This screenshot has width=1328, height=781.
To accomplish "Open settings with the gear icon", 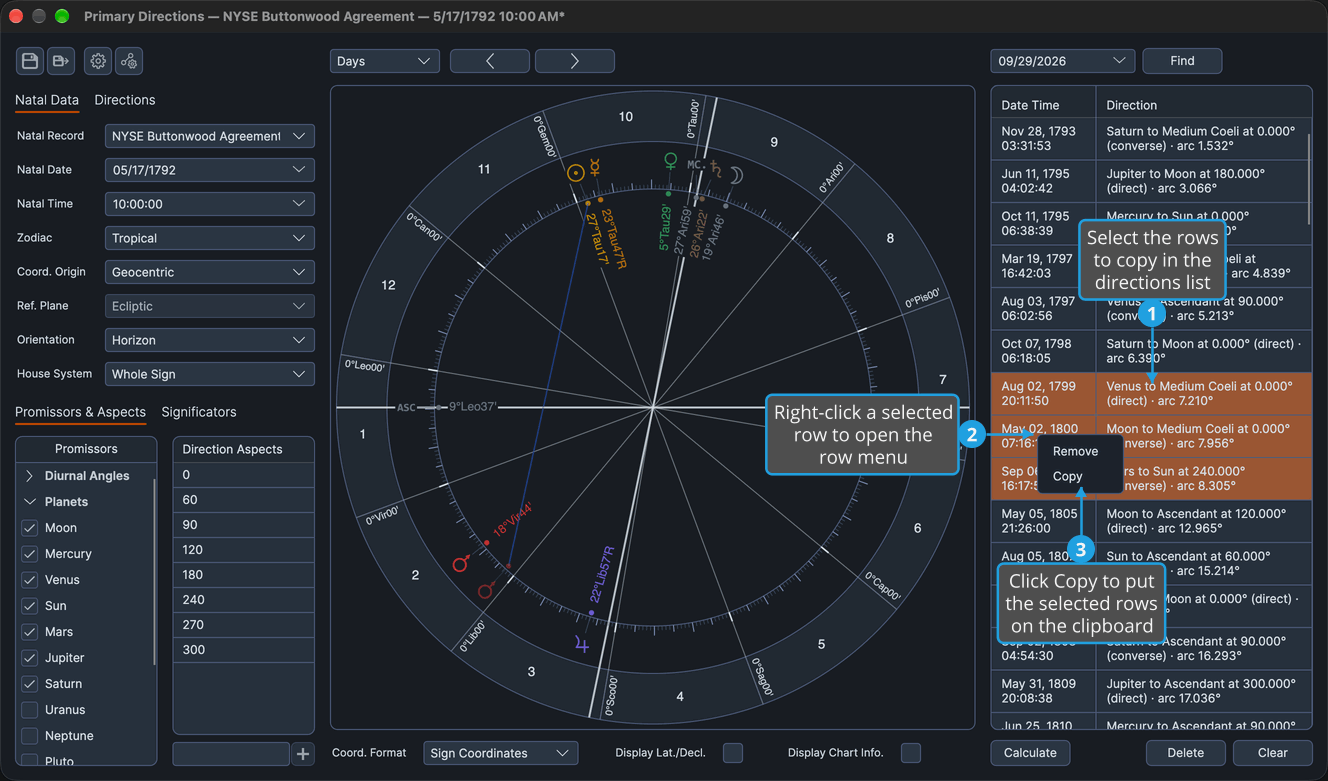I will [98, 61].
